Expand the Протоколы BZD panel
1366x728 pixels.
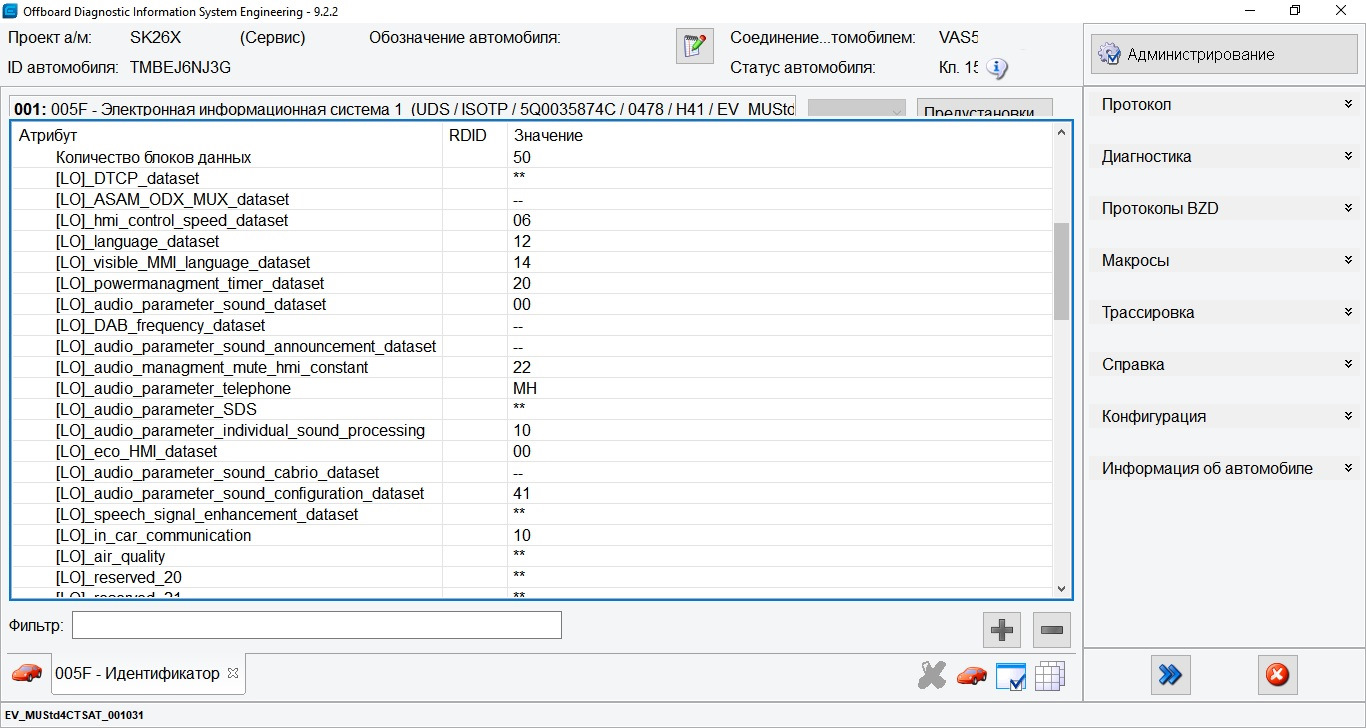point(1228,208)
